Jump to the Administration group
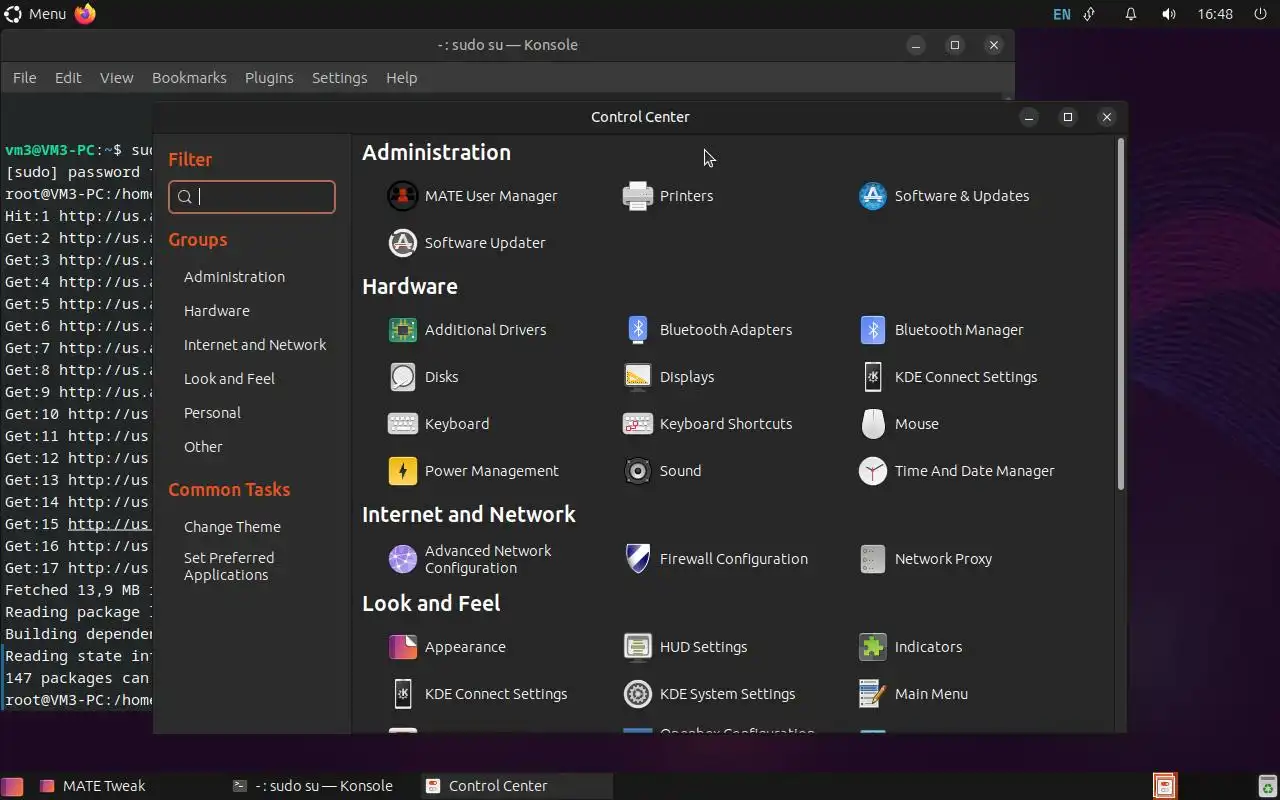Image resolution: width=1280 pixels, height=800 pixels. tap(234, 277)
